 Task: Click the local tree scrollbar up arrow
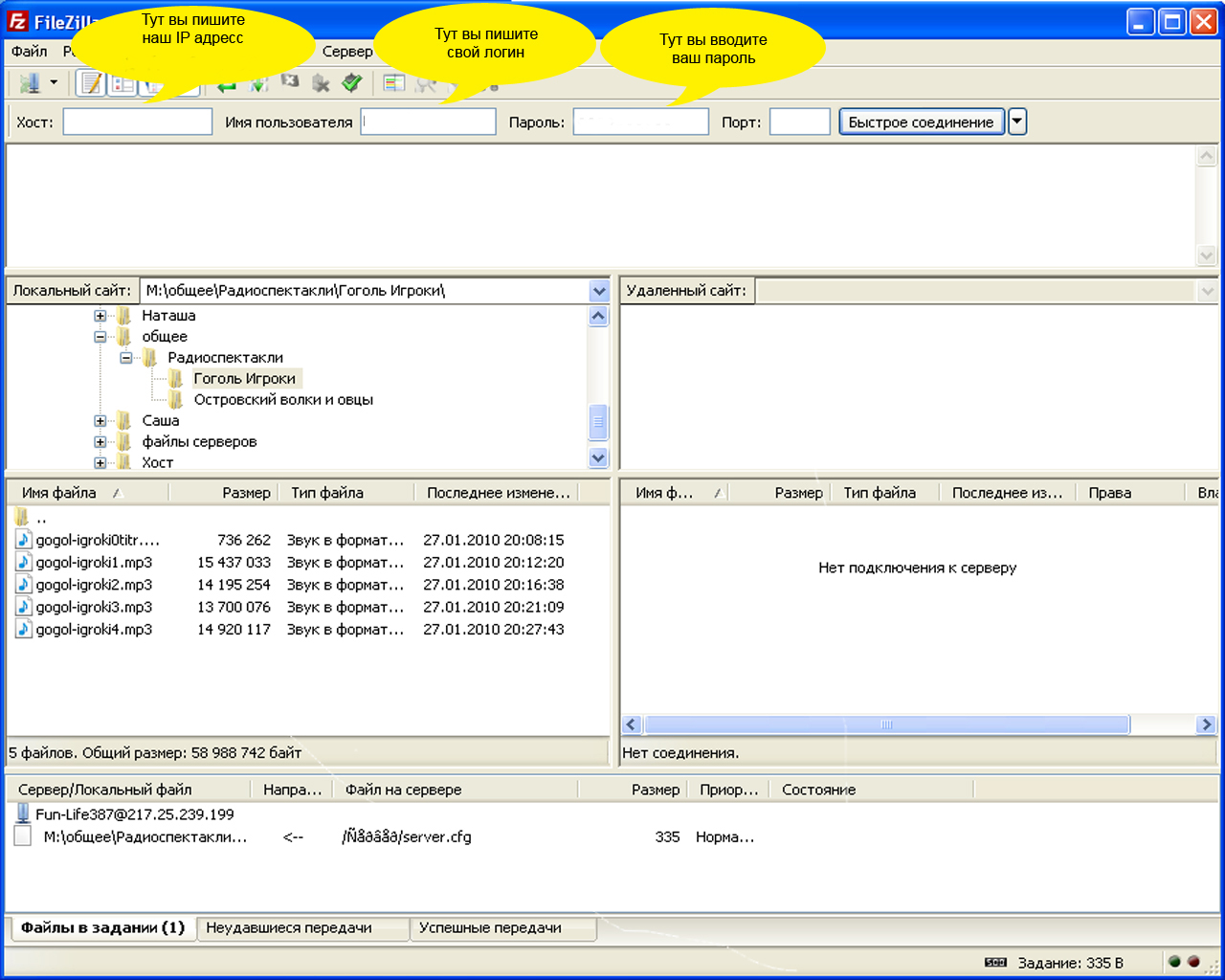coord(598,316)
